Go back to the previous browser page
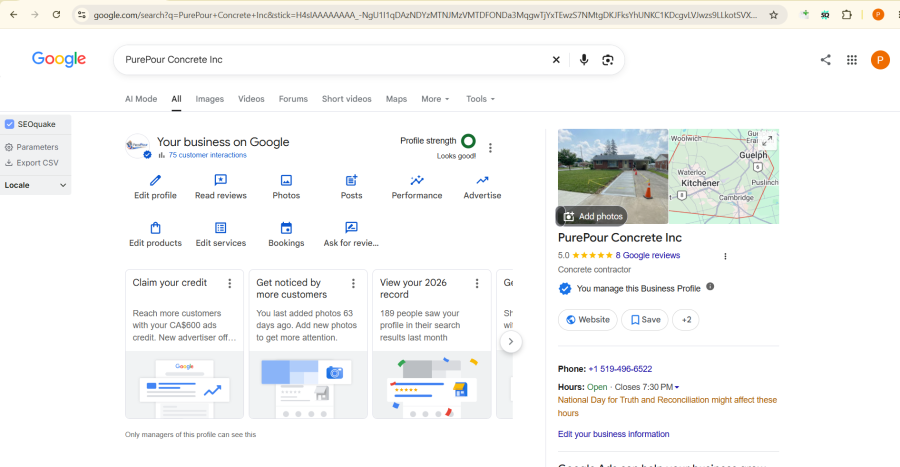Image resolution: width=900 pixels, height=467 pixels. click(x=14, y=15)
